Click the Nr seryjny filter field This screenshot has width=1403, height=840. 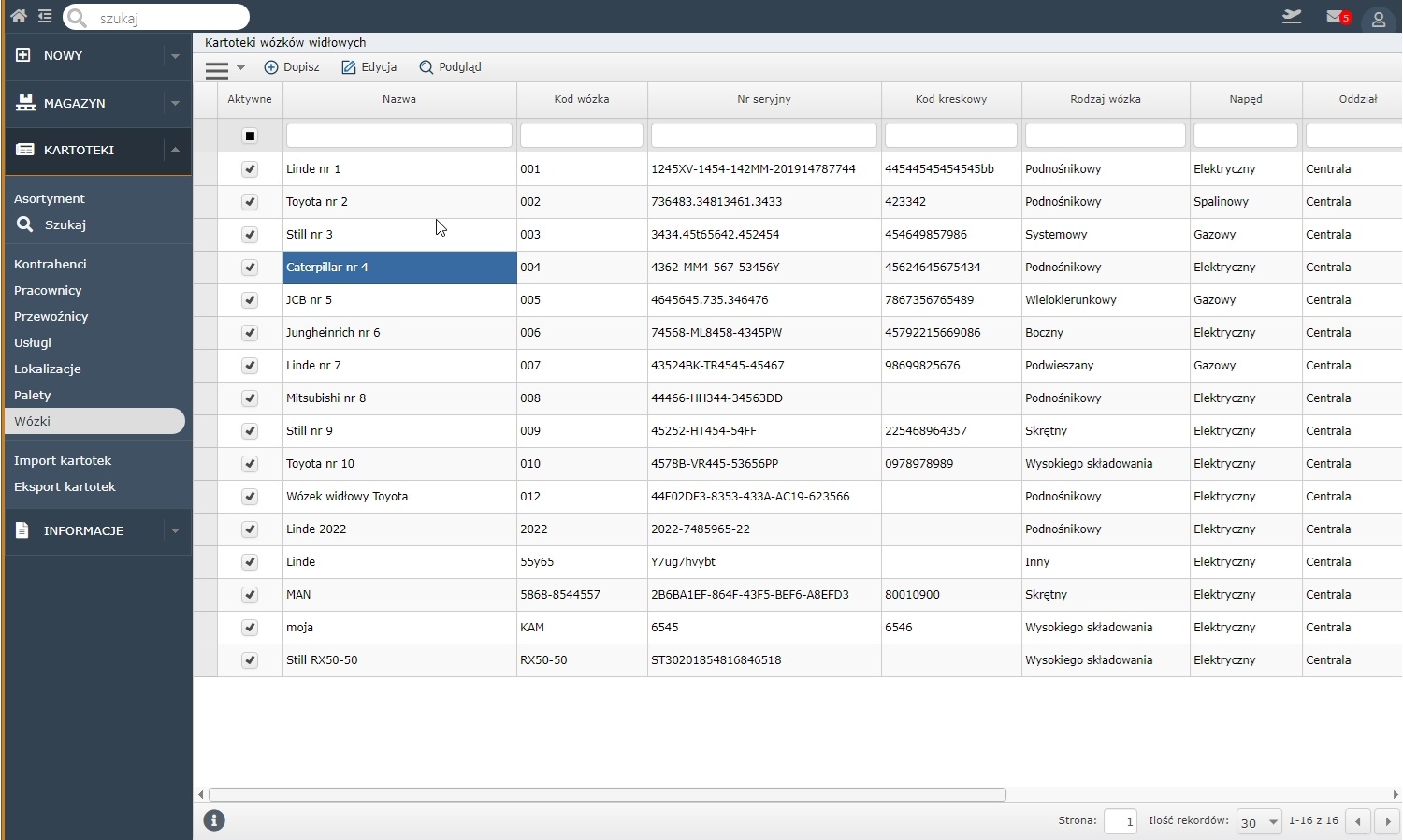[764, 136]
